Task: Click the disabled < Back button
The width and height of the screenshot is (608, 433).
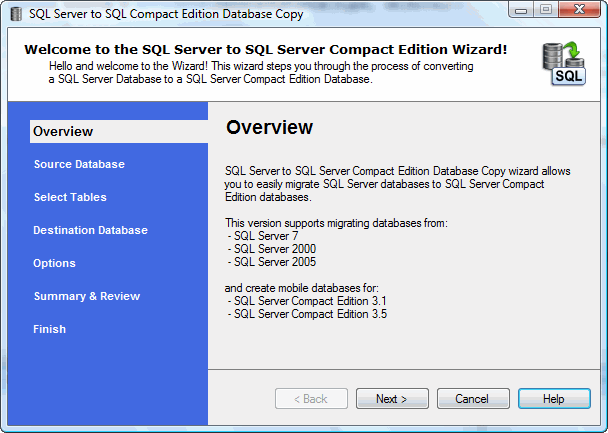Action: pyautogui.click(x=311, y=399)
